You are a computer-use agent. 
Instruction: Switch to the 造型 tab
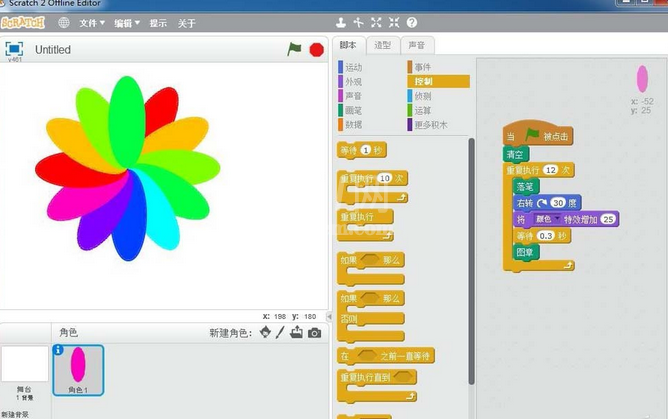coord(383,45)
